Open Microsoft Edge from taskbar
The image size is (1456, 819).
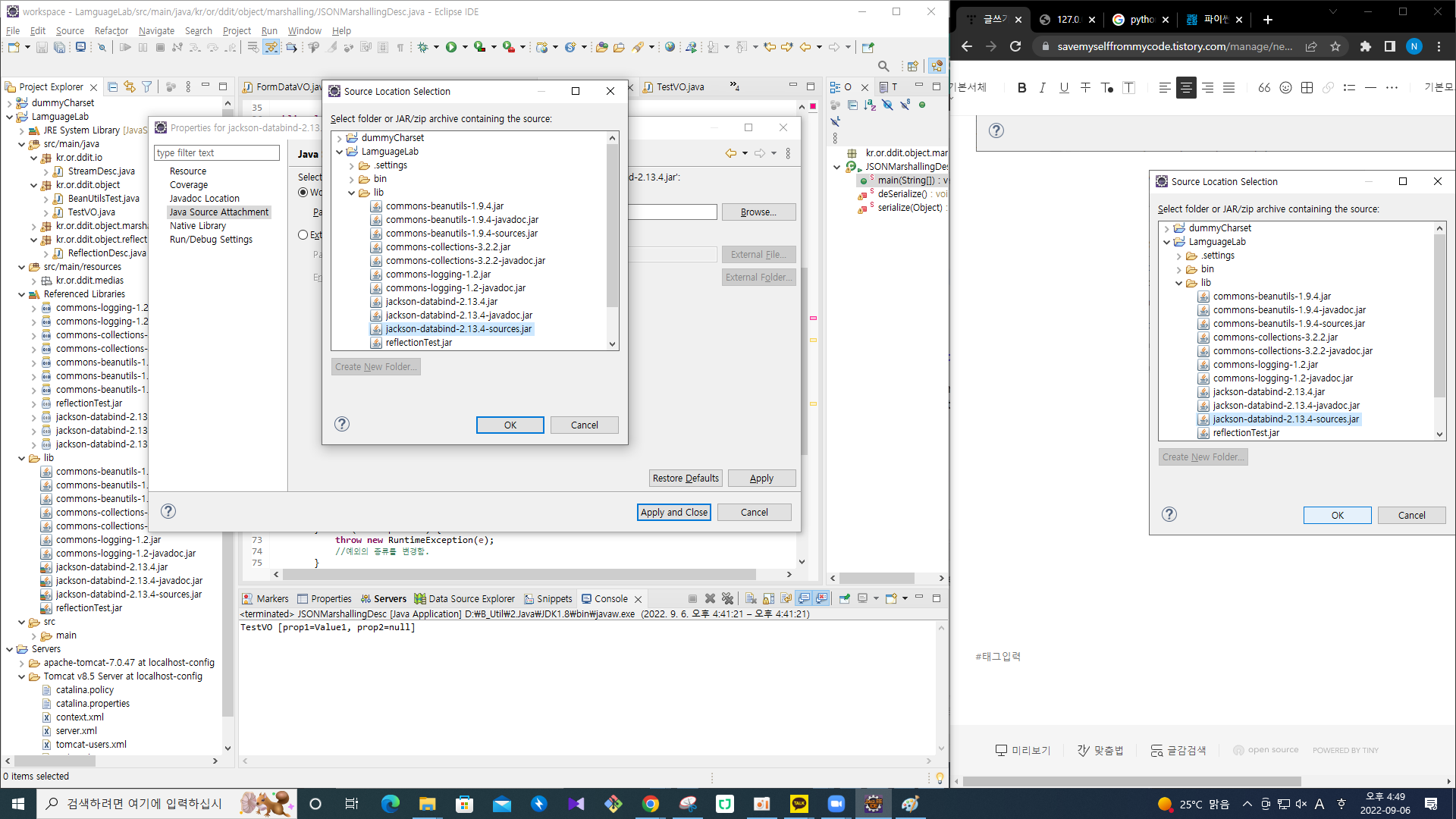pos(391,804)
